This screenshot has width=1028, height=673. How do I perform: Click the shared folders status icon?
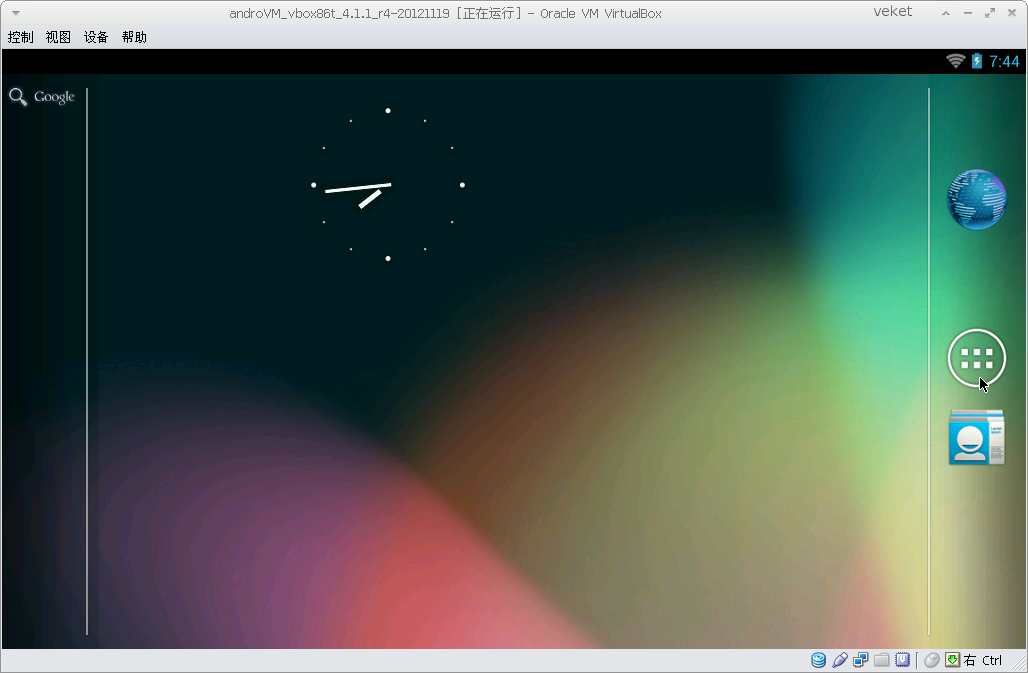tap(882, 660)
